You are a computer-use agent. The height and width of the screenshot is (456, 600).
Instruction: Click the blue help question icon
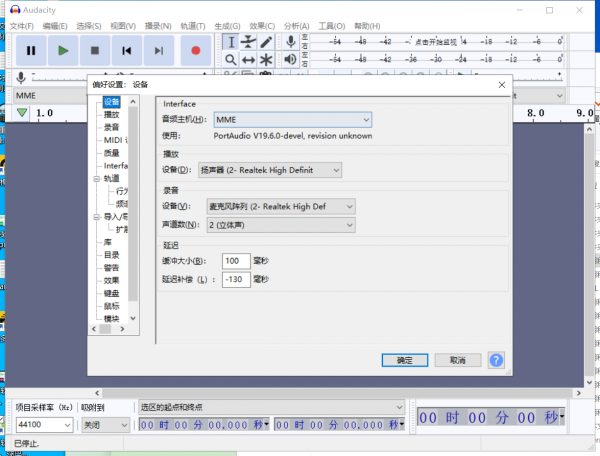coord(495,360)
